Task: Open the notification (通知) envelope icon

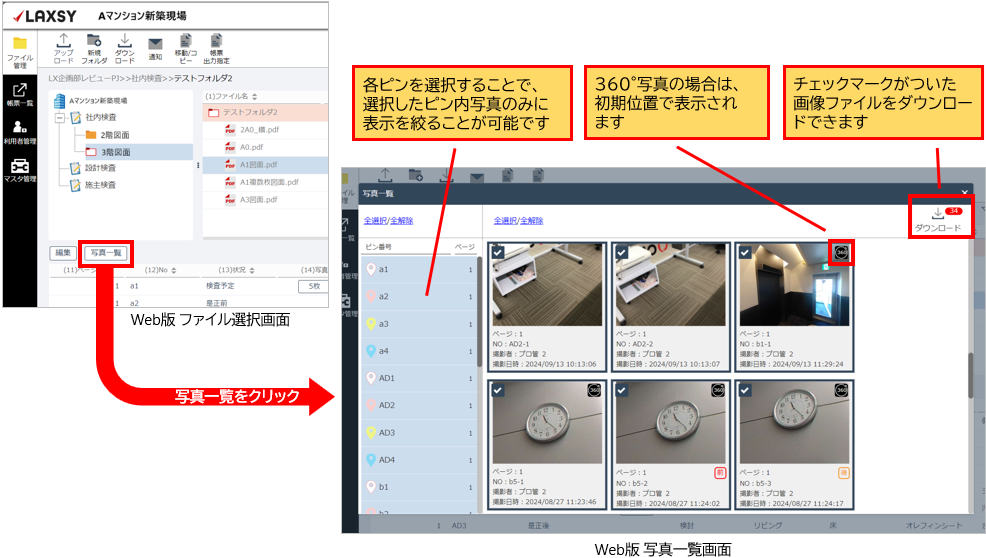Action: (x=155, y=47)
